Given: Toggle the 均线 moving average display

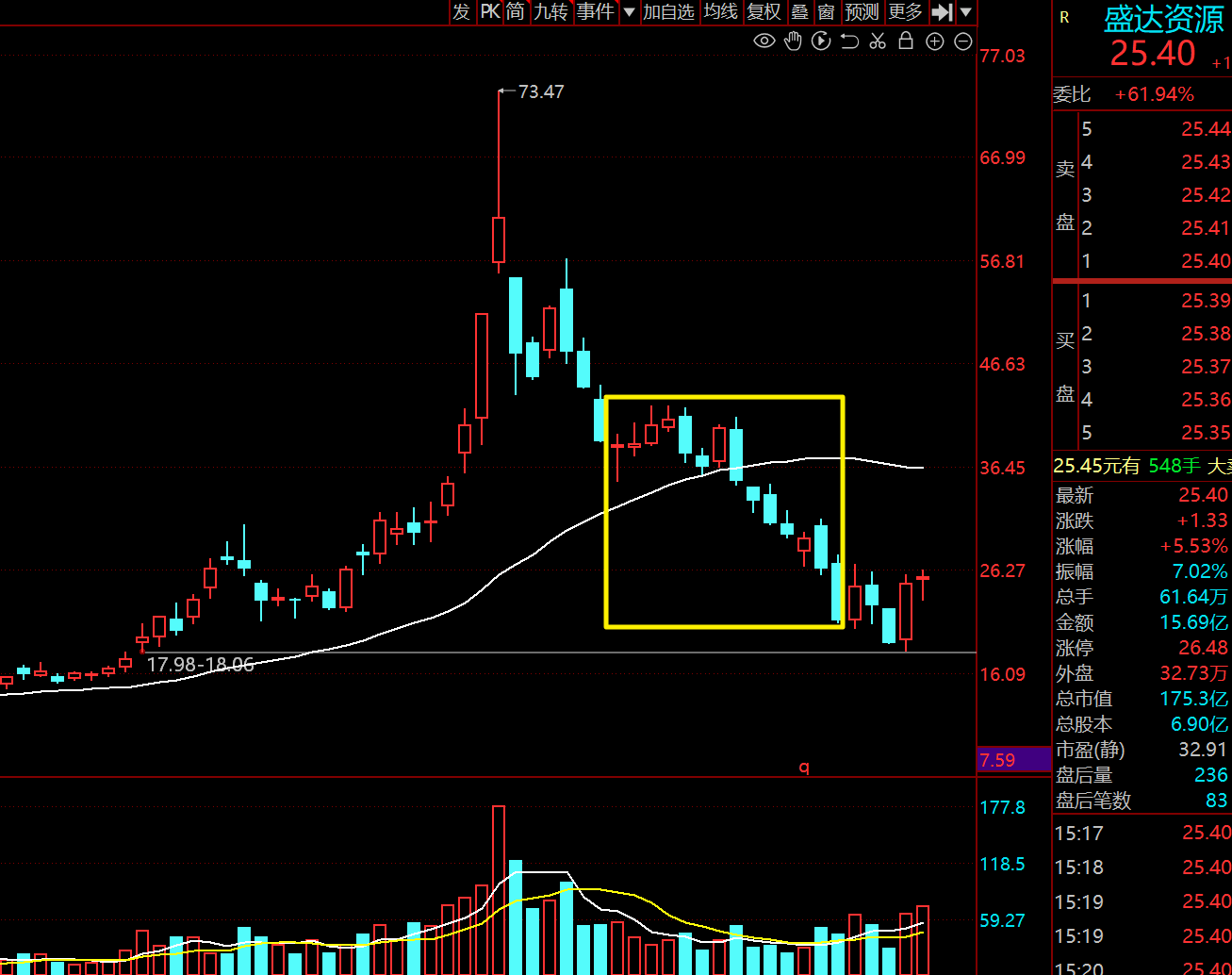Looking at the screenshot, I should [x=721, y=11].
